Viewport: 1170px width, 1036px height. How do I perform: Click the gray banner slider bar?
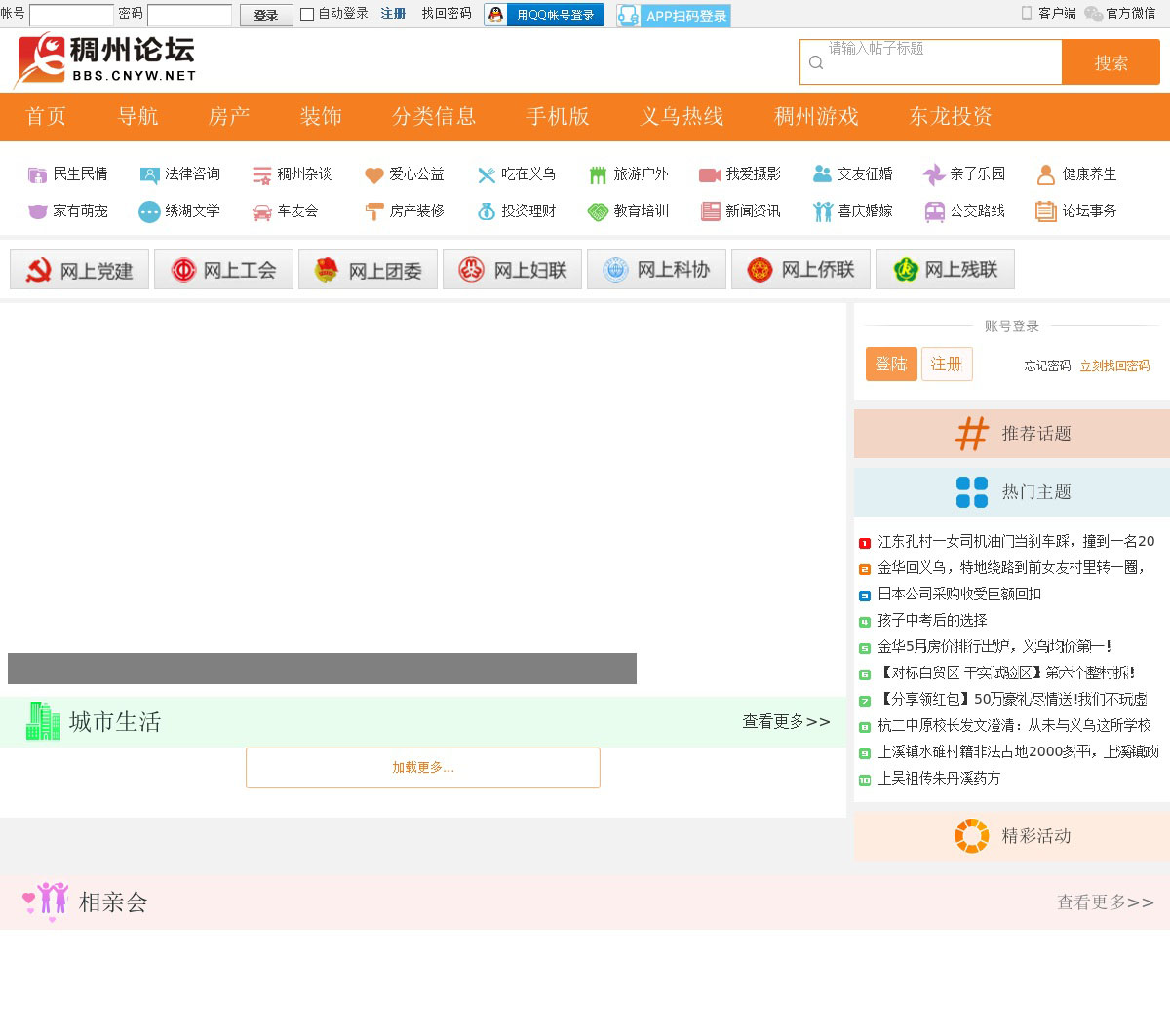(x=322, y=669)
